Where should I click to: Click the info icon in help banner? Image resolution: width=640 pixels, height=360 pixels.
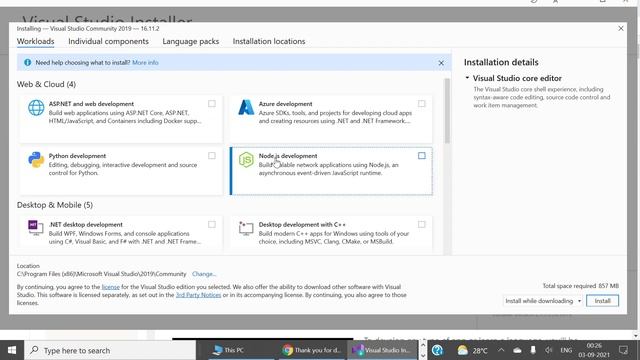pos(27,62)
